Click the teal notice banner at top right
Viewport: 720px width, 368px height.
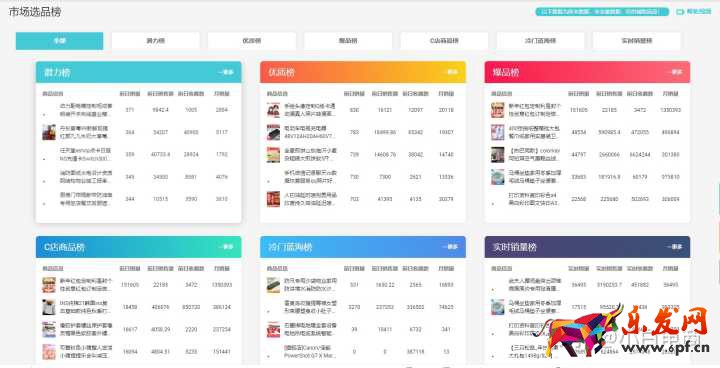click(602, 12)
